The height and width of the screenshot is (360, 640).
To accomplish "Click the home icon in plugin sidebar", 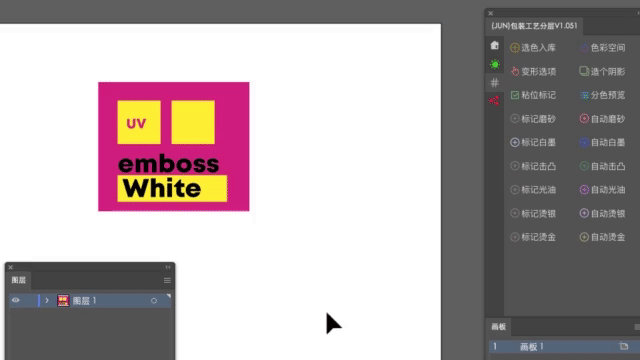I will coord(494,45).
